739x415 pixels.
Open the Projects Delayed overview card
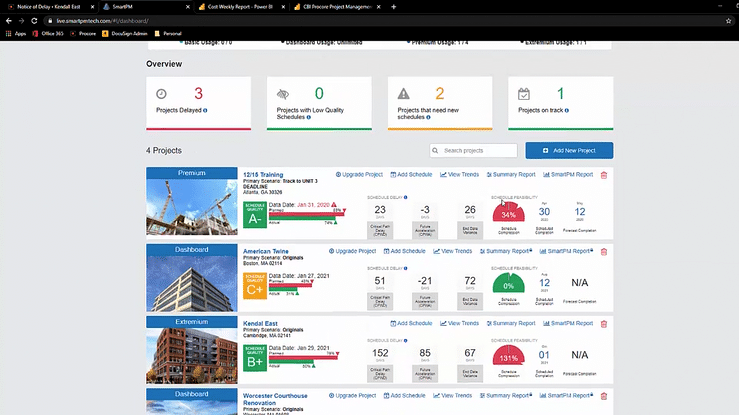198,103
